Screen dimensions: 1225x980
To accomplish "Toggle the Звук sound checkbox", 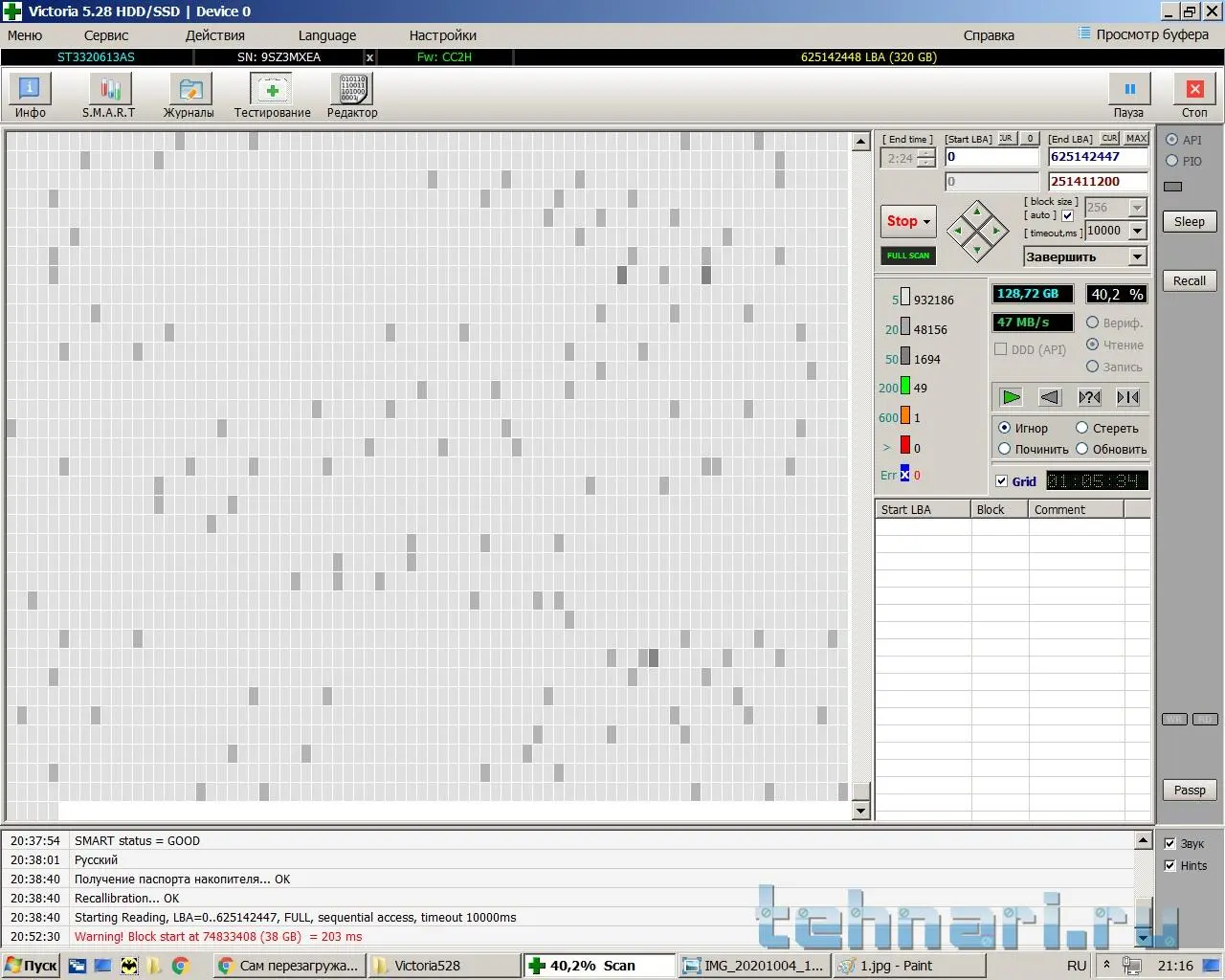I will 1169,843.
